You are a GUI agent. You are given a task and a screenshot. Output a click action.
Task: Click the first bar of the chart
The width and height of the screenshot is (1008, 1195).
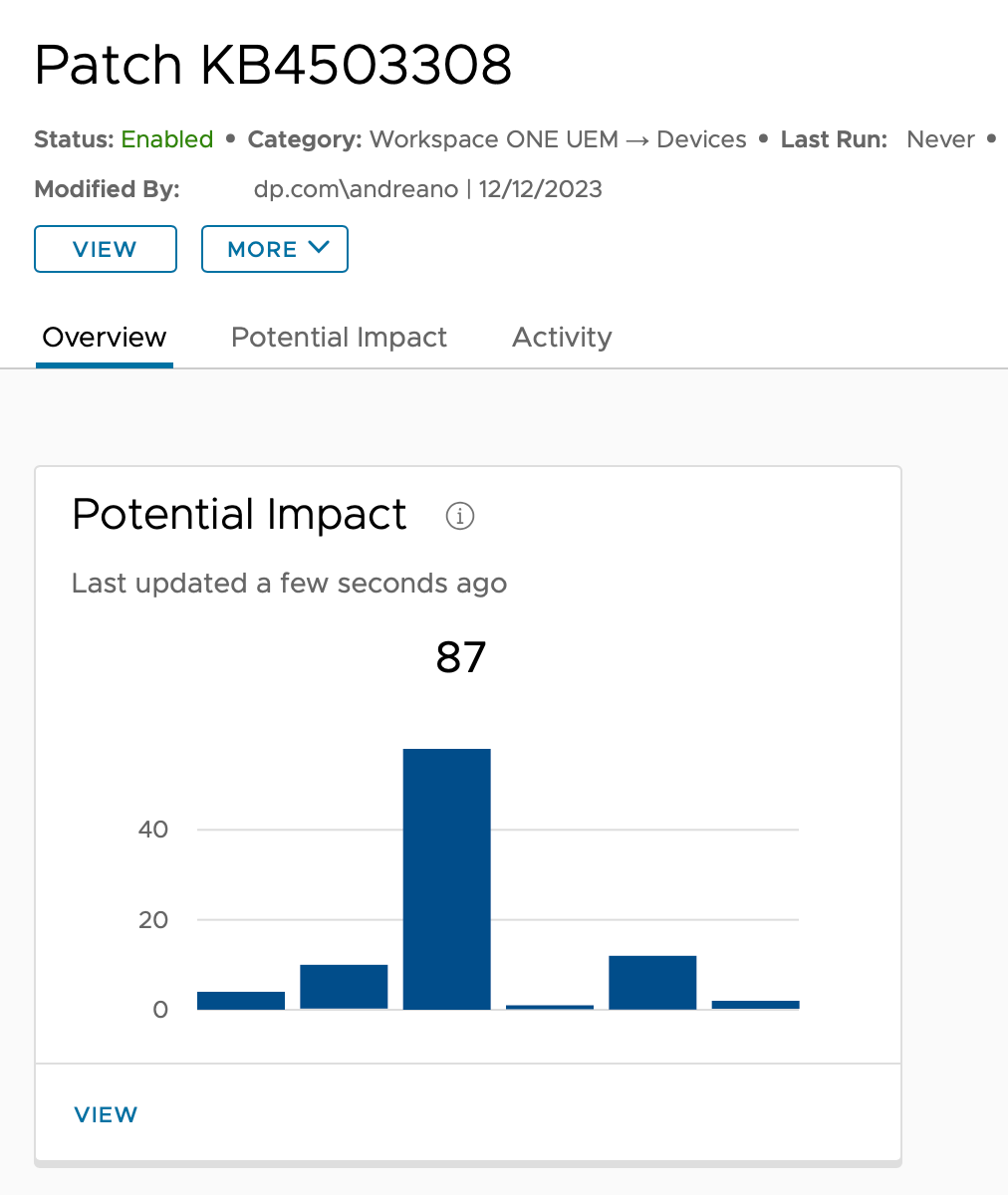click(240, 998)
